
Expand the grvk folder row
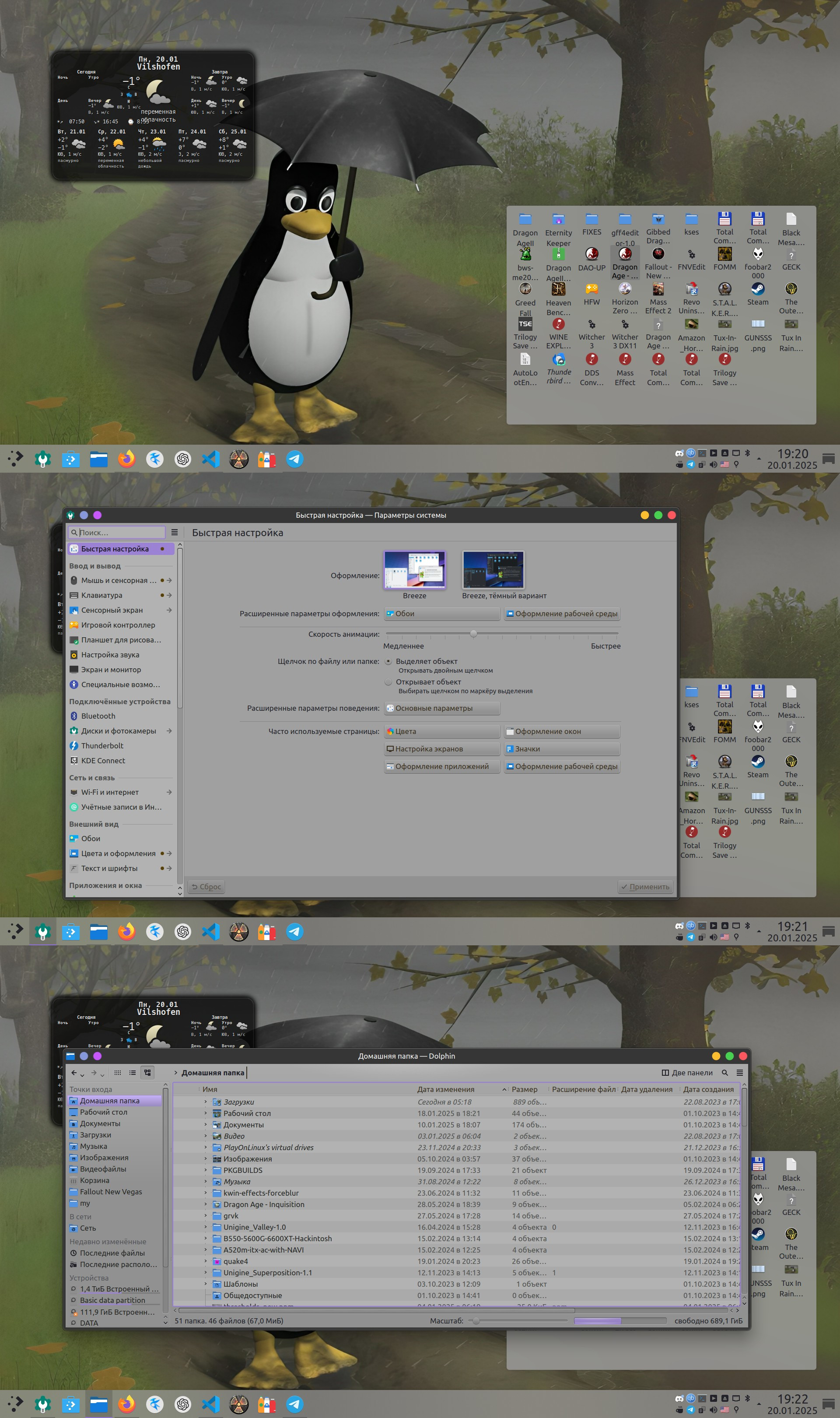coord(206,1215)
